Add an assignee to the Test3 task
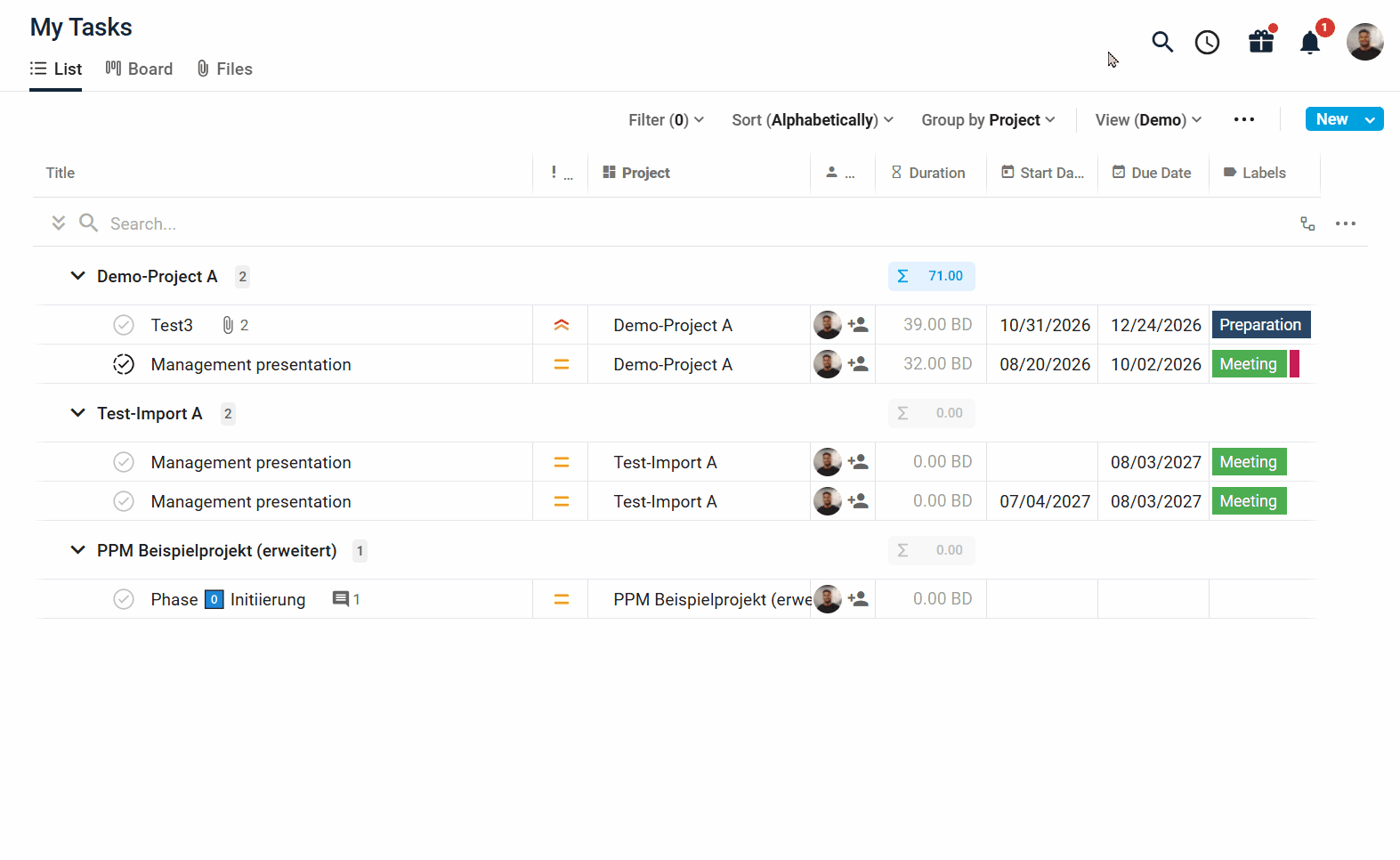The image size is (1400, 860). (x=858, y=325)
